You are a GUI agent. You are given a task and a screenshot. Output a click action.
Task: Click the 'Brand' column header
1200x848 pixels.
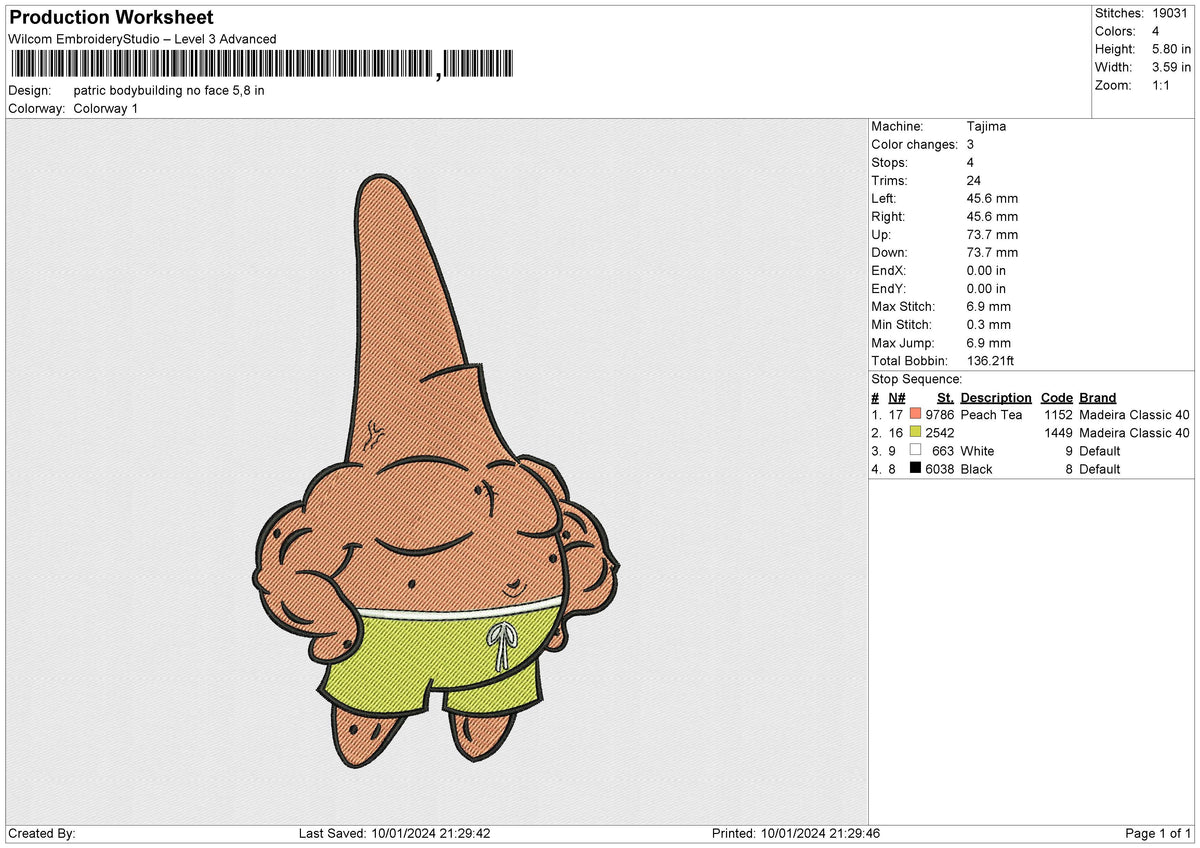pos(1098,397)
